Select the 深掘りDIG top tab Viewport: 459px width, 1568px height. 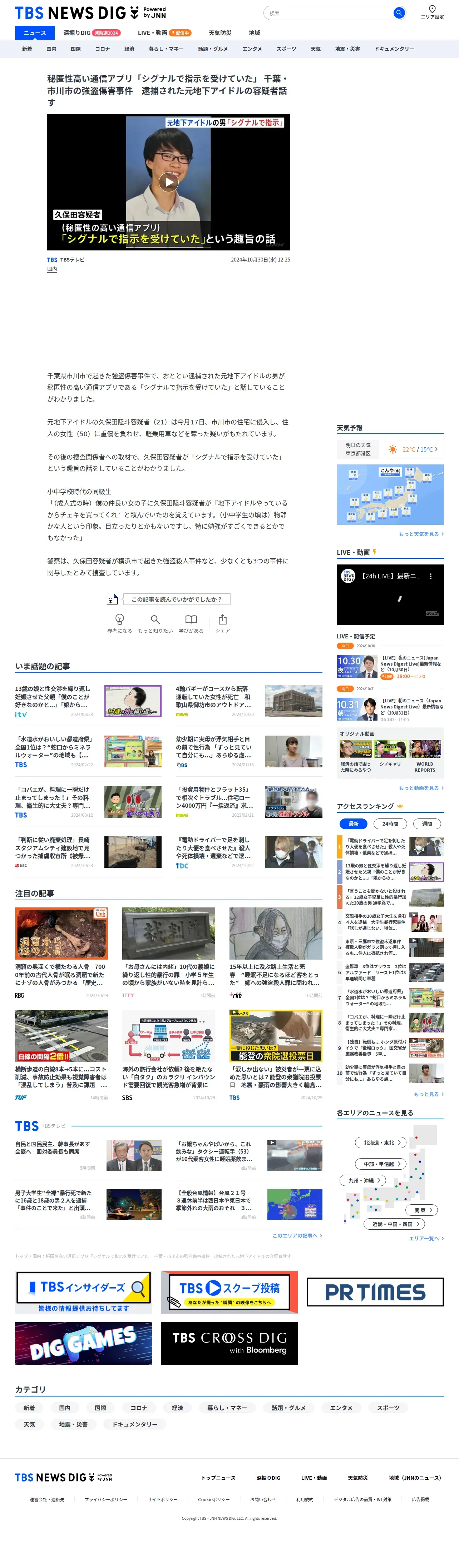(x=91, y=33)
